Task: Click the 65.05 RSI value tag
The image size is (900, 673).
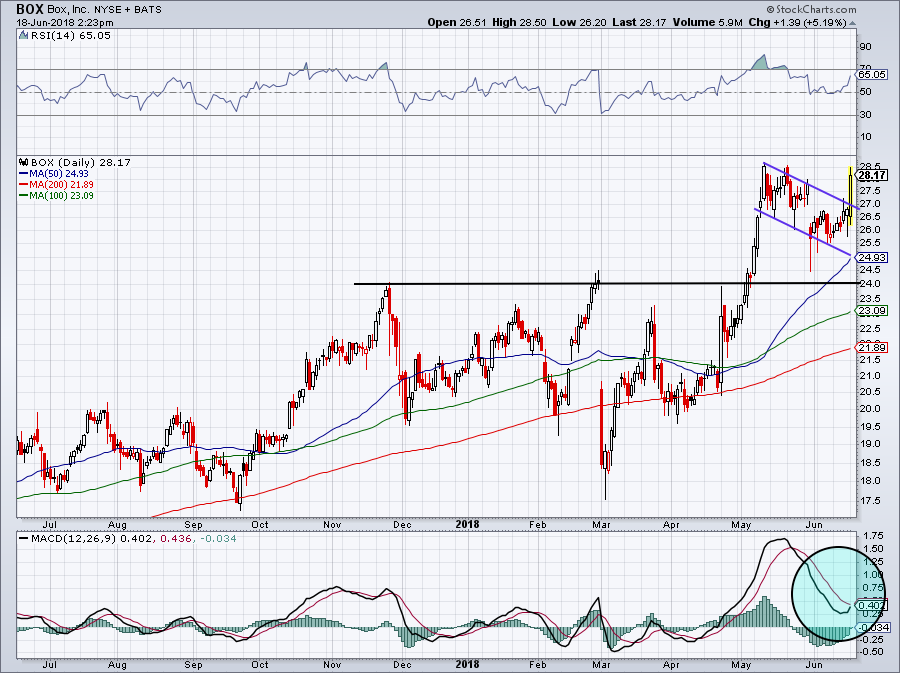Action: (x=872, y=75)
